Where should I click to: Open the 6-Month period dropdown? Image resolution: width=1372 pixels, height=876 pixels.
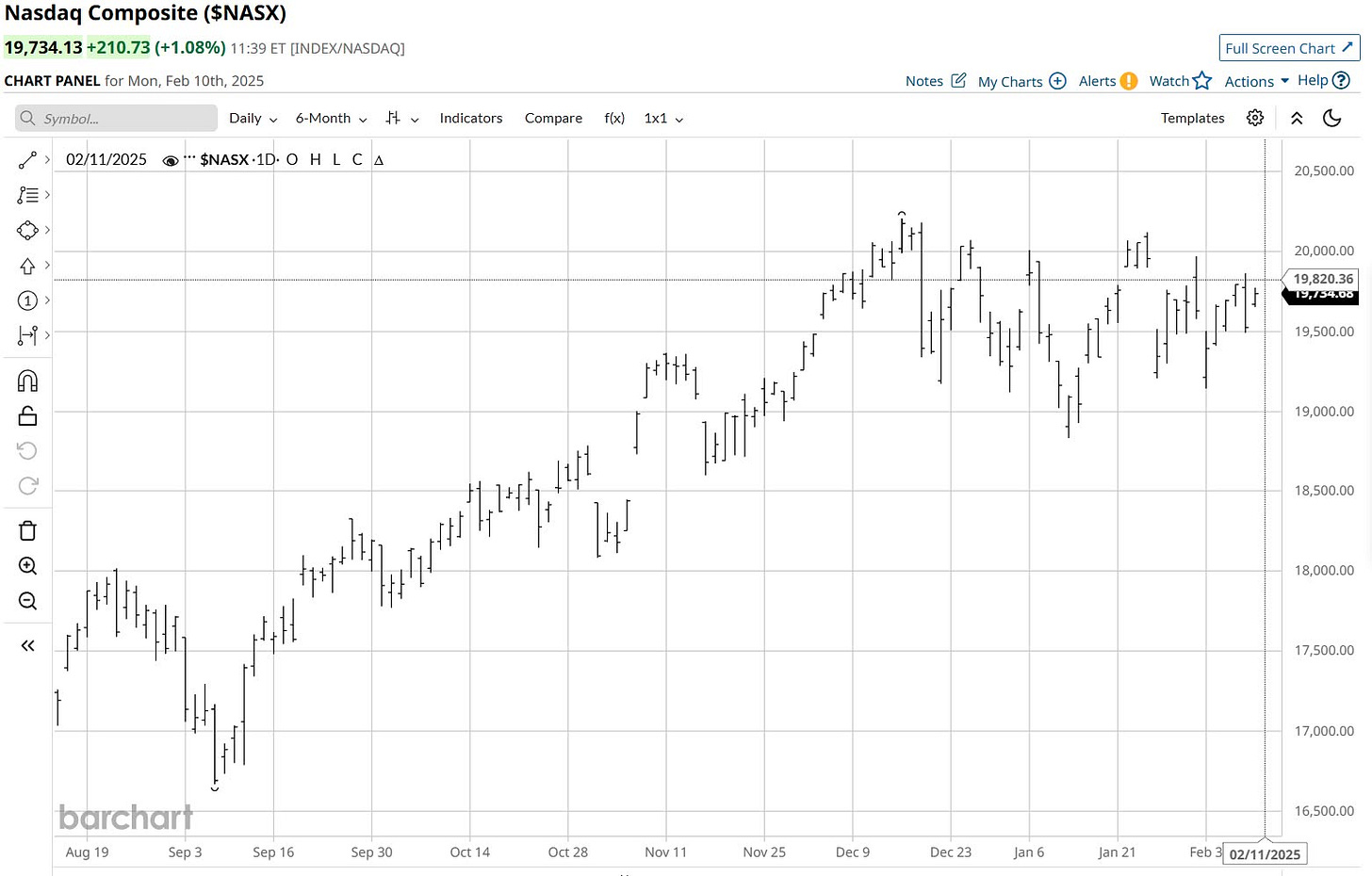point(331,118)
